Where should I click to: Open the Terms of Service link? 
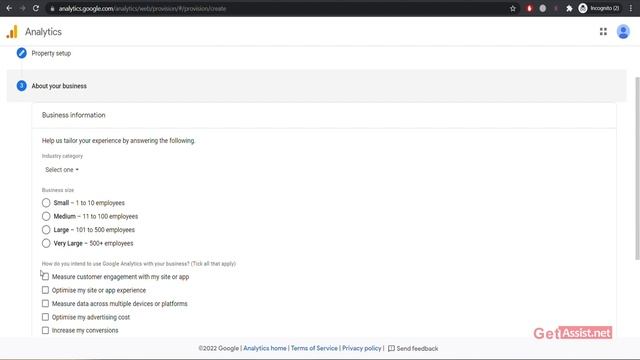coord(314,349)
